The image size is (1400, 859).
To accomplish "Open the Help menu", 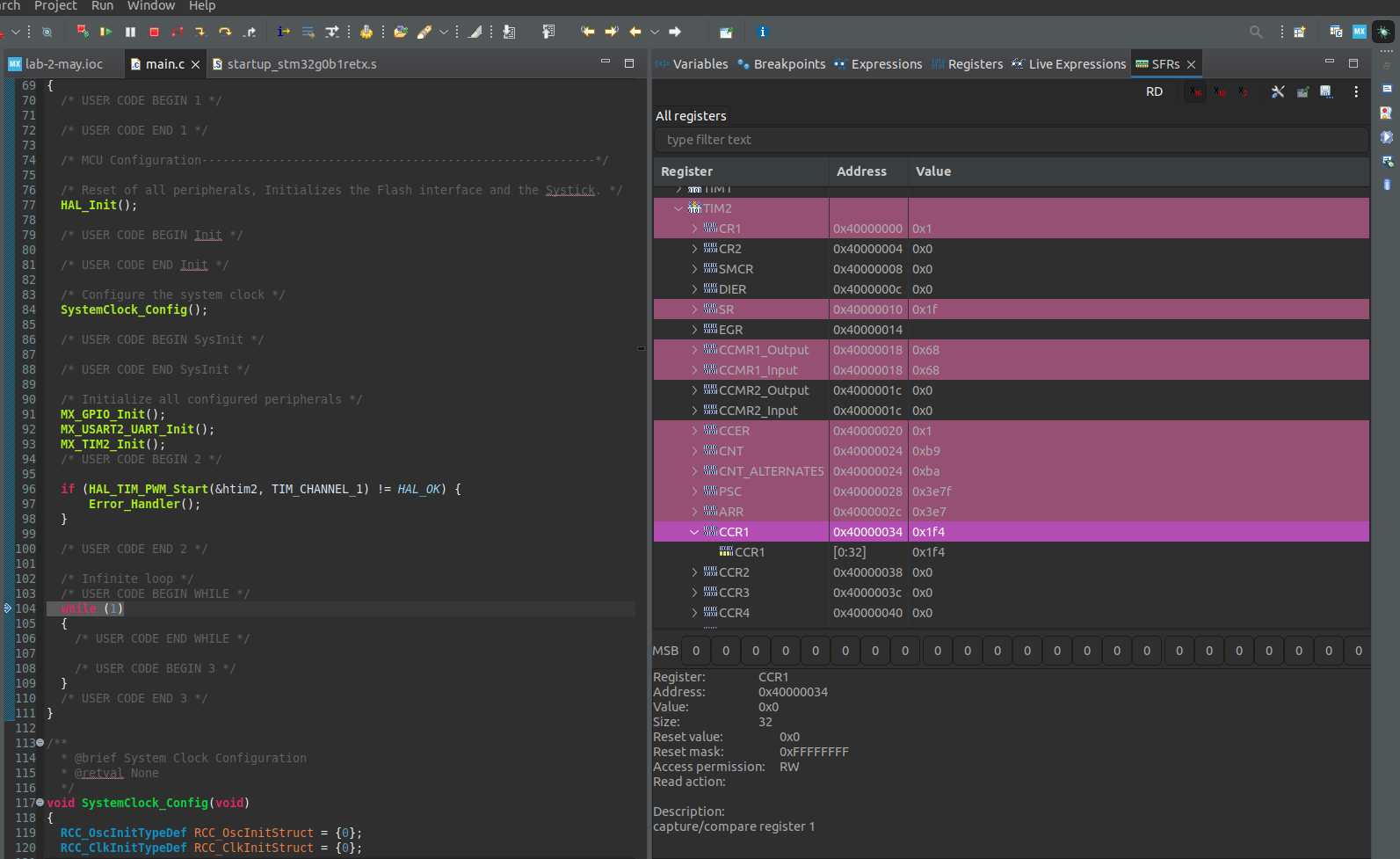I will point(202,6).
